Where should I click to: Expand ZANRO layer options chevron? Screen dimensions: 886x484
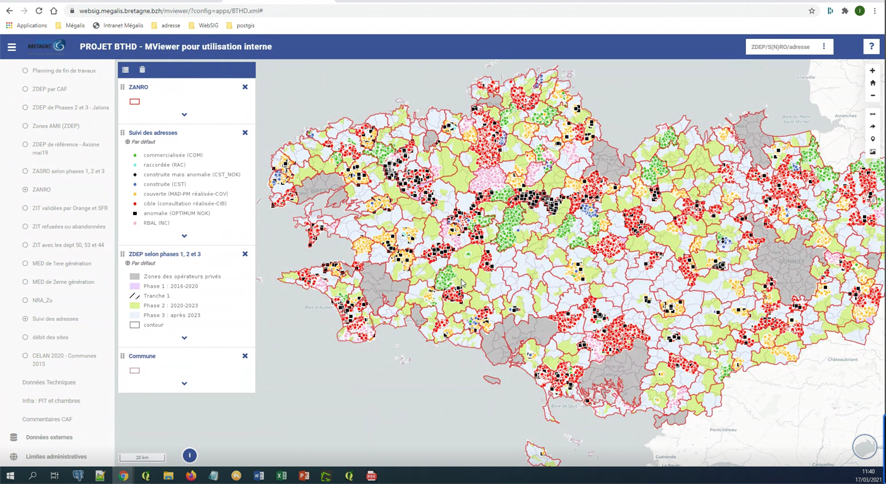[185, 115]
